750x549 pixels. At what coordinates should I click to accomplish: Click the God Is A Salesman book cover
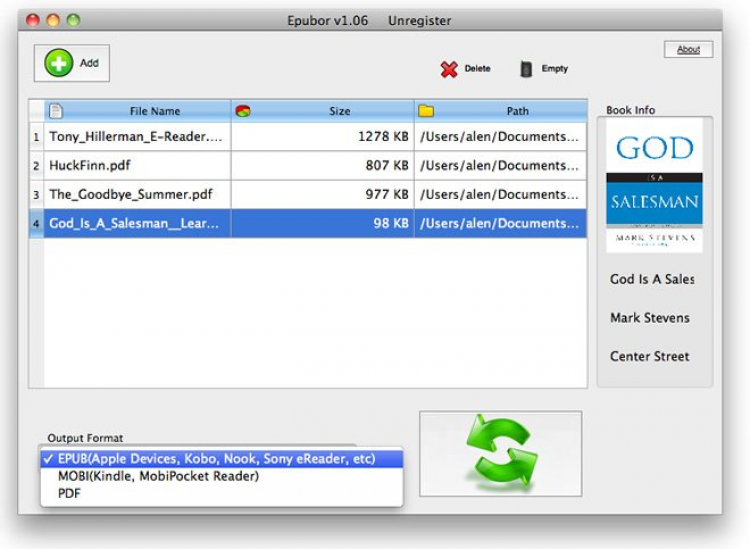(x=654, y=186)
